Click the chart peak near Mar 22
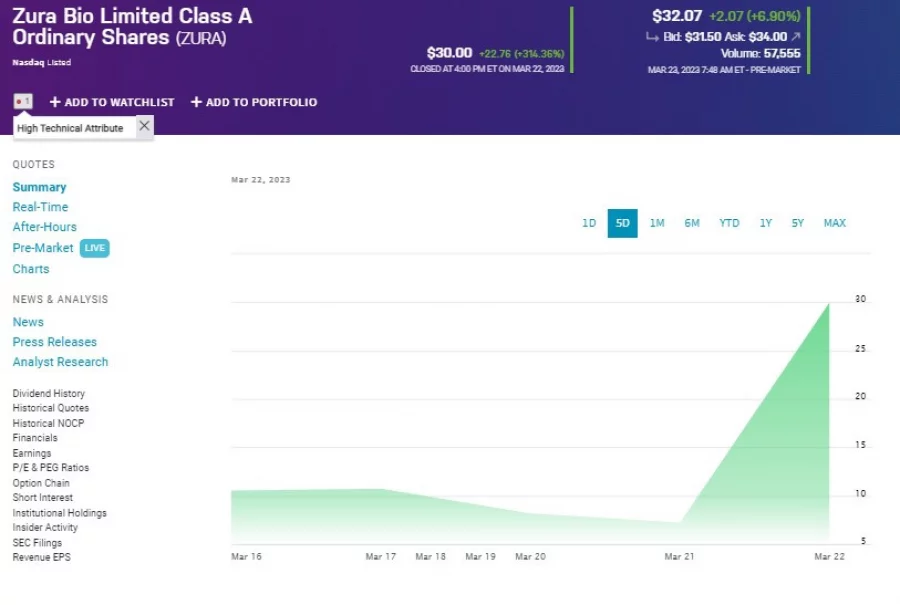This screenshot has width=900, height=605. [828, 306]
